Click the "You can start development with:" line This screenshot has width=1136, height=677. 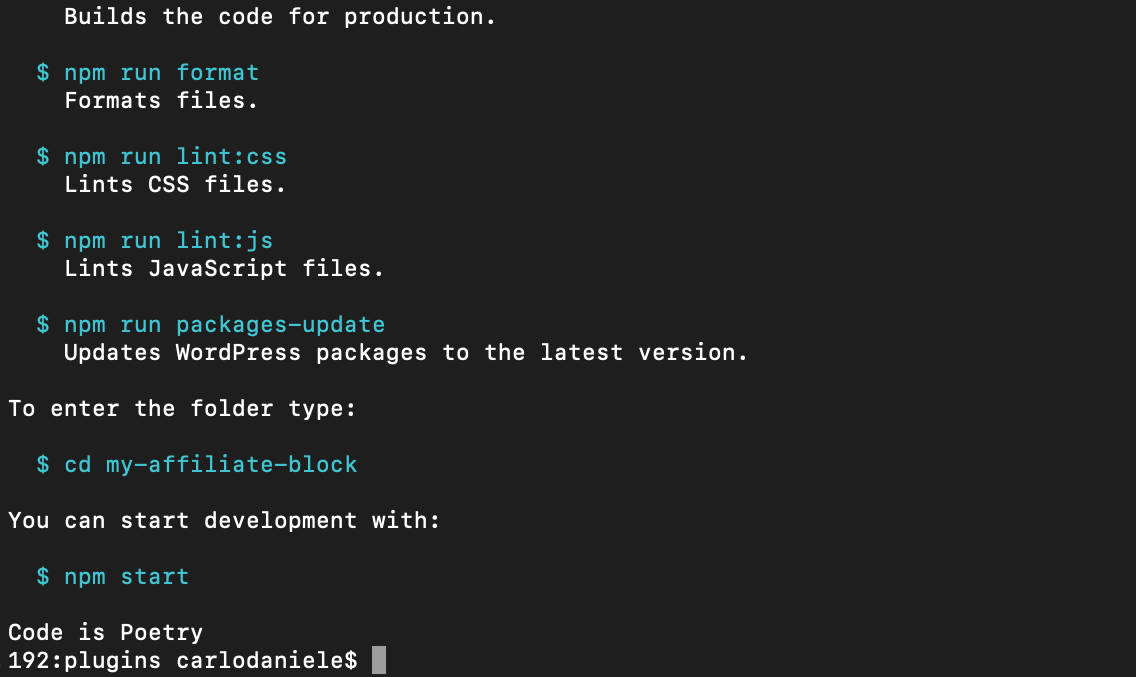tap(224, 521)
